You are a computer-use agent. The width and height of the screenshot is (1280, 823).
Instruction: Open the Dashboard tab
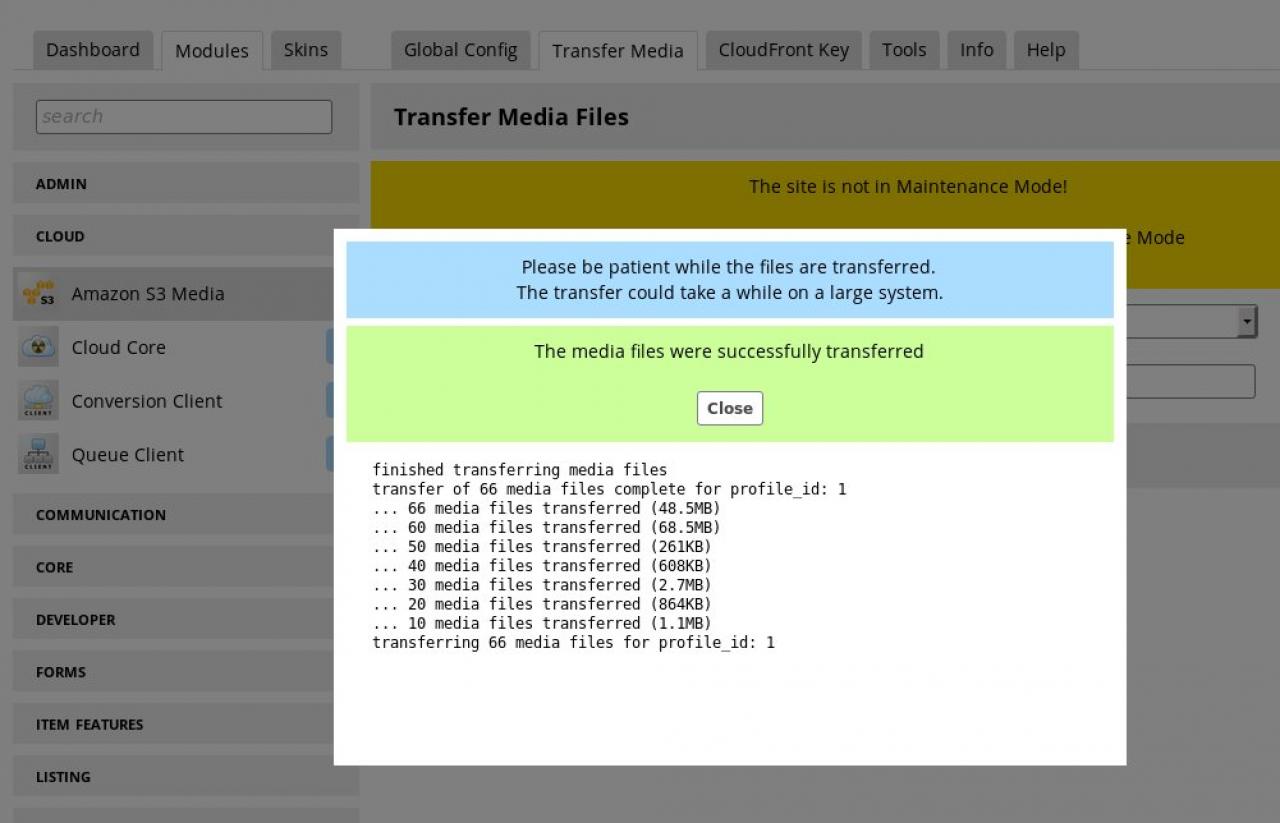pyautogui.click(x=93, y=50)
